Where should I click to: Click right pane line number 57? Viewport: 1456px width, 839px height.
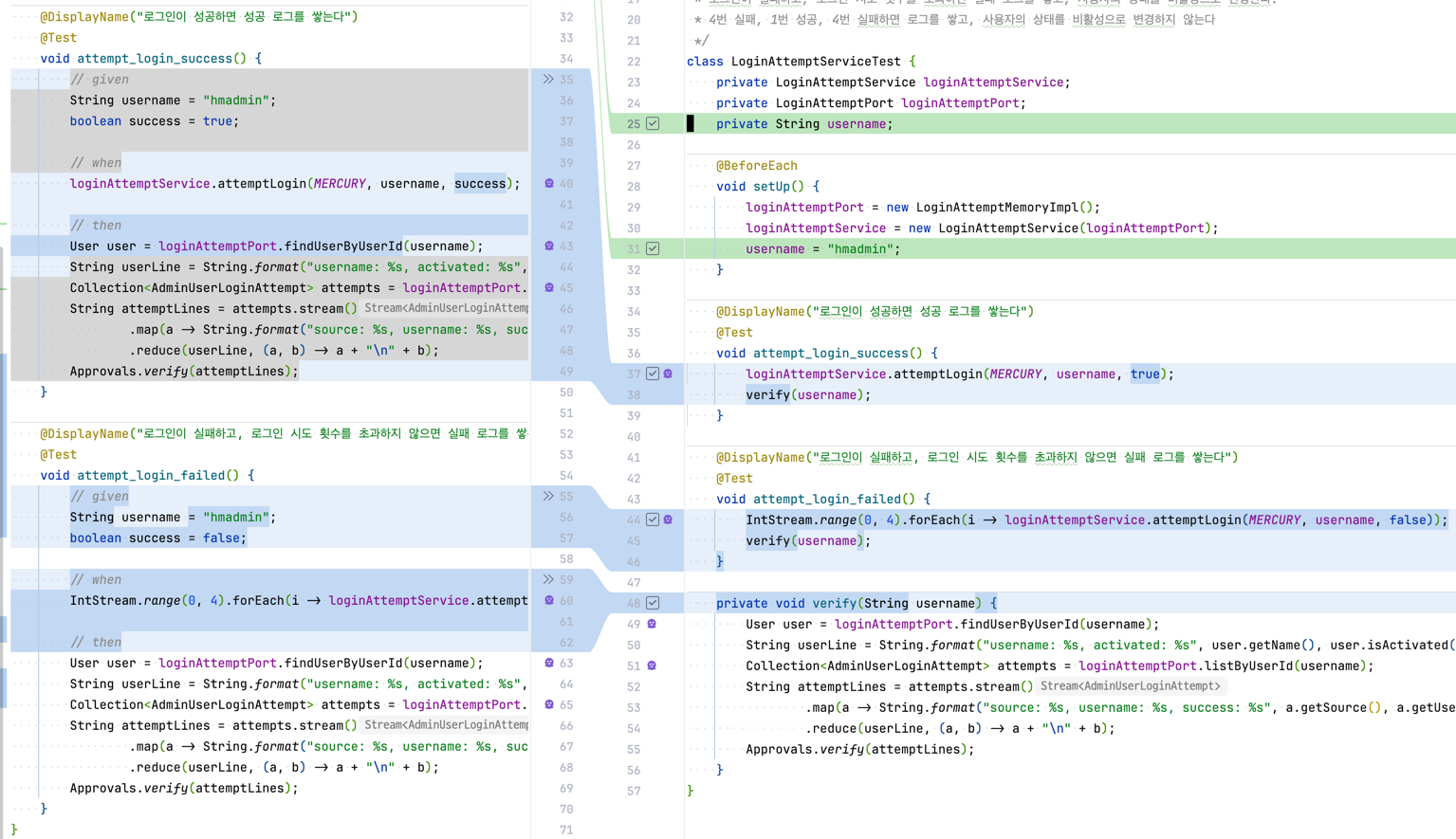click(634, 791)
